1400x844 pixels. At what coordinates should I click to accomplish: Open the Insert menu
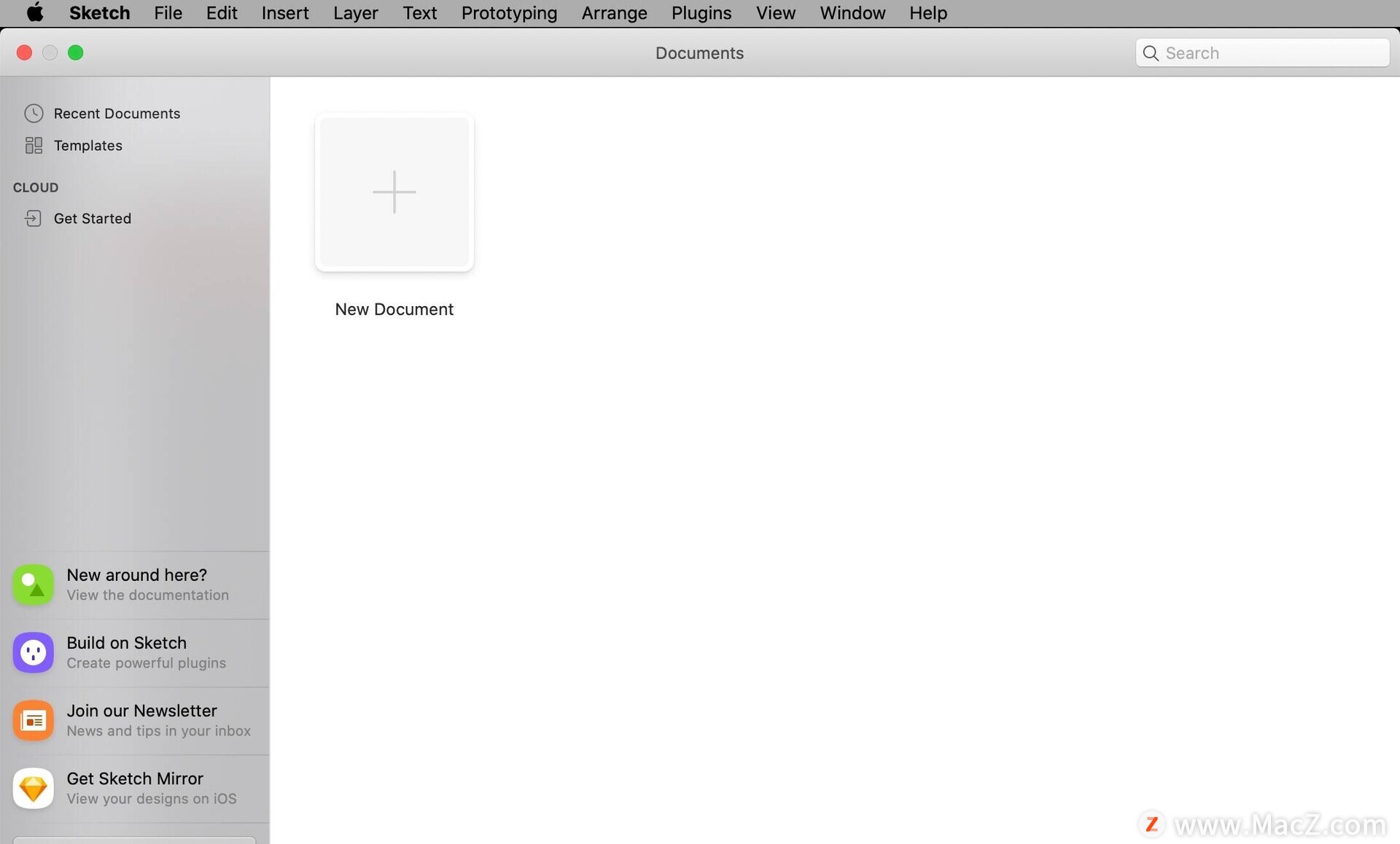[285, 12]
